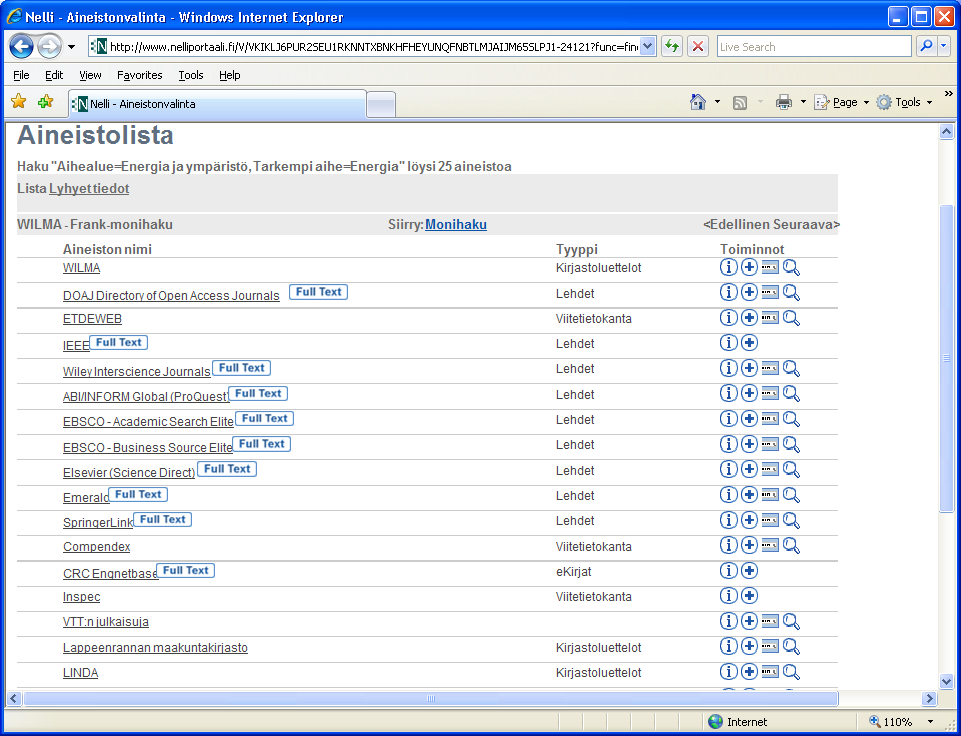Screen dimensions: 961x736
Task: Open the Inspec resource link
Action: coord(82,597)
